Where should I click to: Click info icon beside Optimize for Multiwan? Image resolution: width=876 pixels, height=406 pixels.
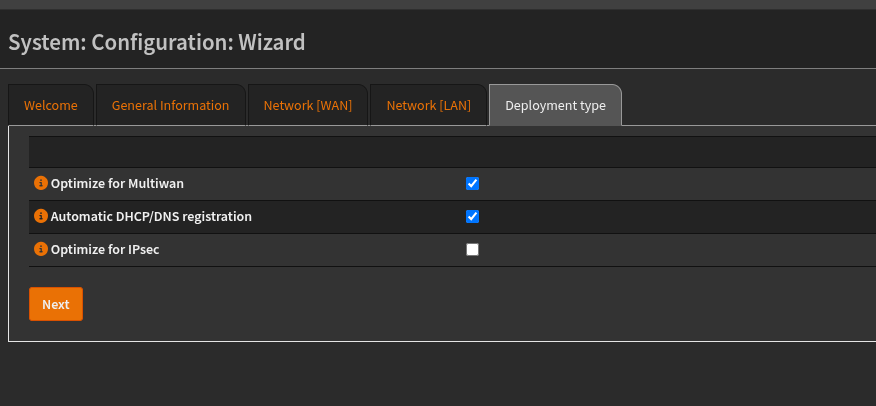coord(41,183)
